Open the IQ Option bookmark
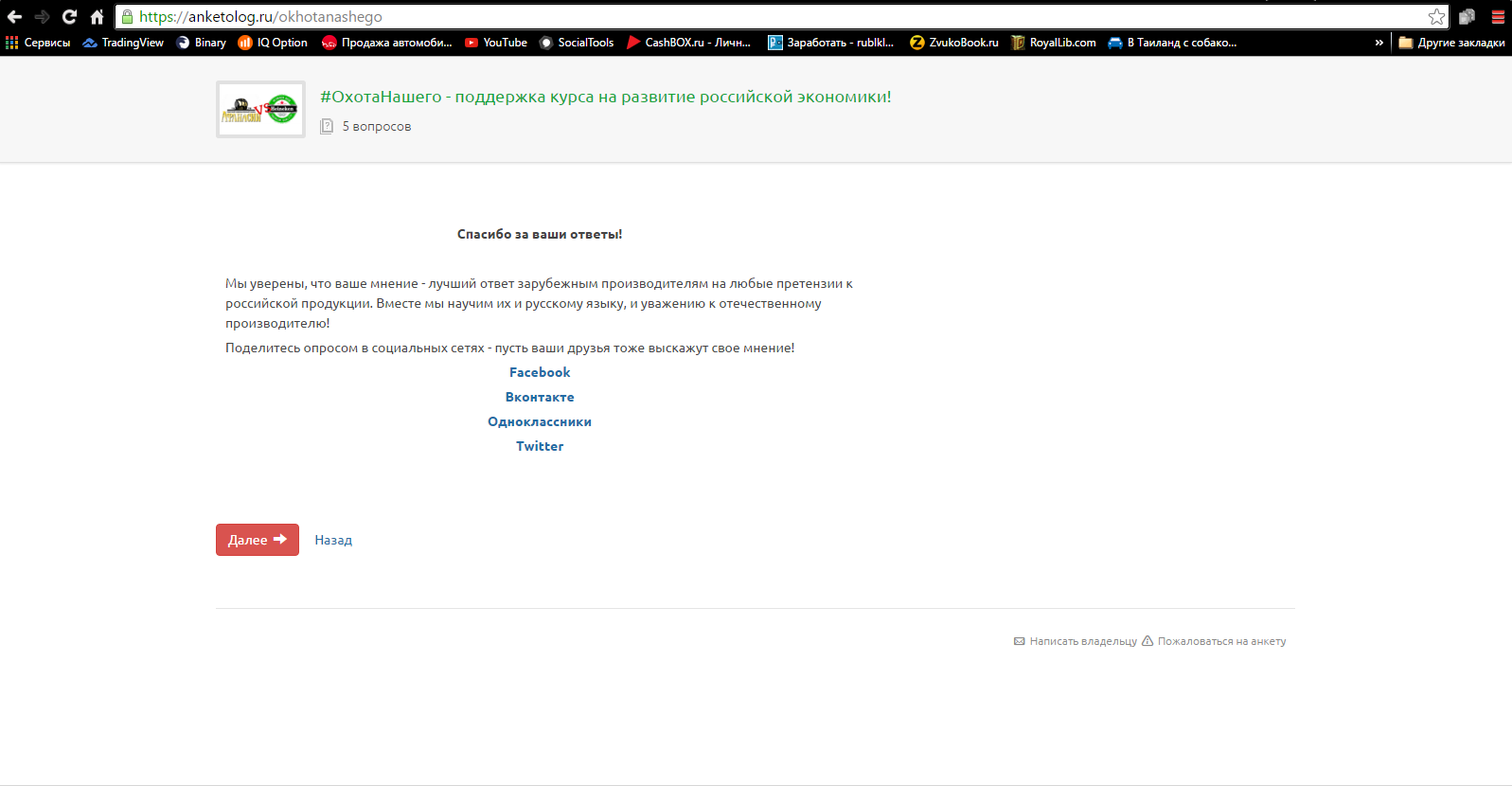The width and height of the screenshot is (1512, 786). pyautogui.click(x=273, y=43)
